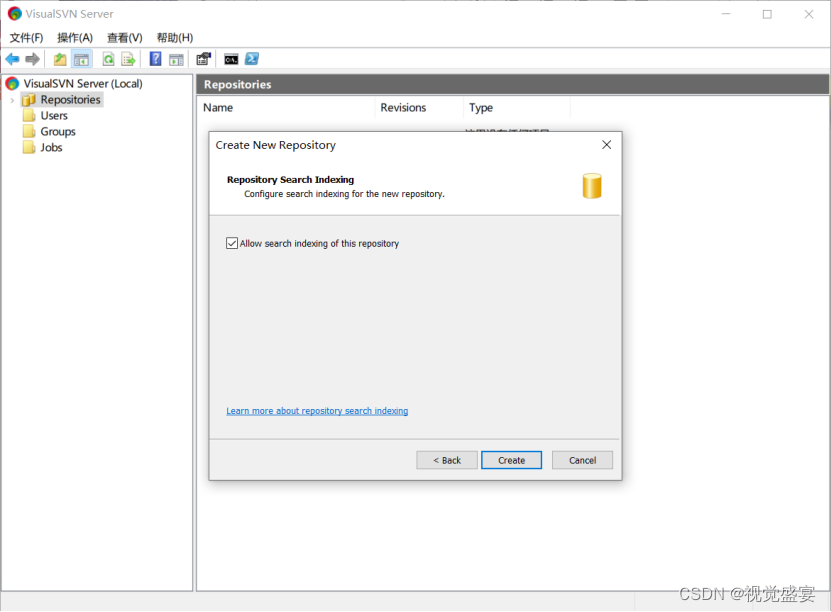Minimize the VisualSVN Server window
Image resolution: width=831 pixels, height=612 pixels.
pyautogui.click(x=726, y=14)
